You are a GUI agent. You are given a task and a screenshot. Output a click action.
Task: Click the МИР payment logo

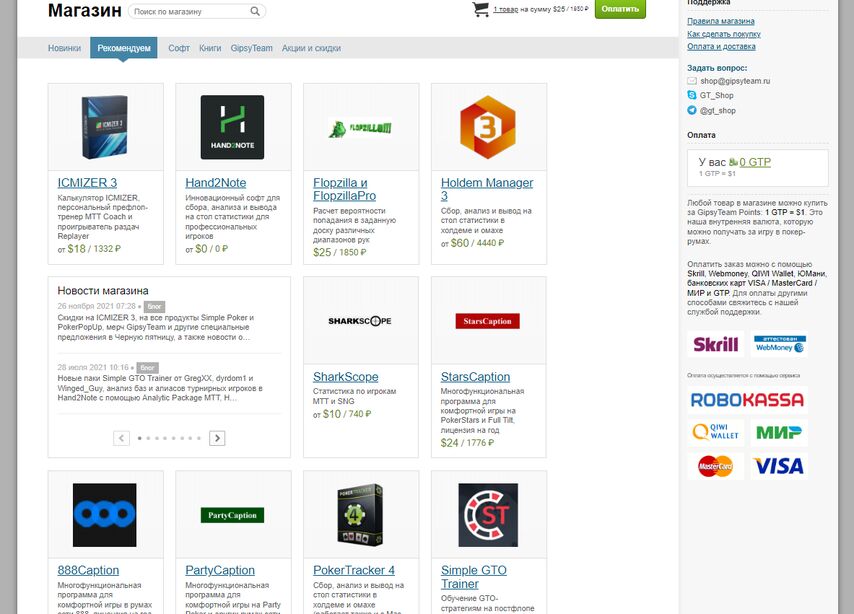(x=779, y=432)
